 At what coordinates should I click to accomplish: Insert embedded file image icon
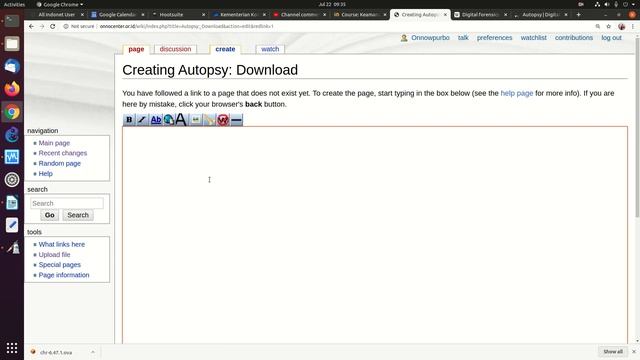(x=196, y=120)
